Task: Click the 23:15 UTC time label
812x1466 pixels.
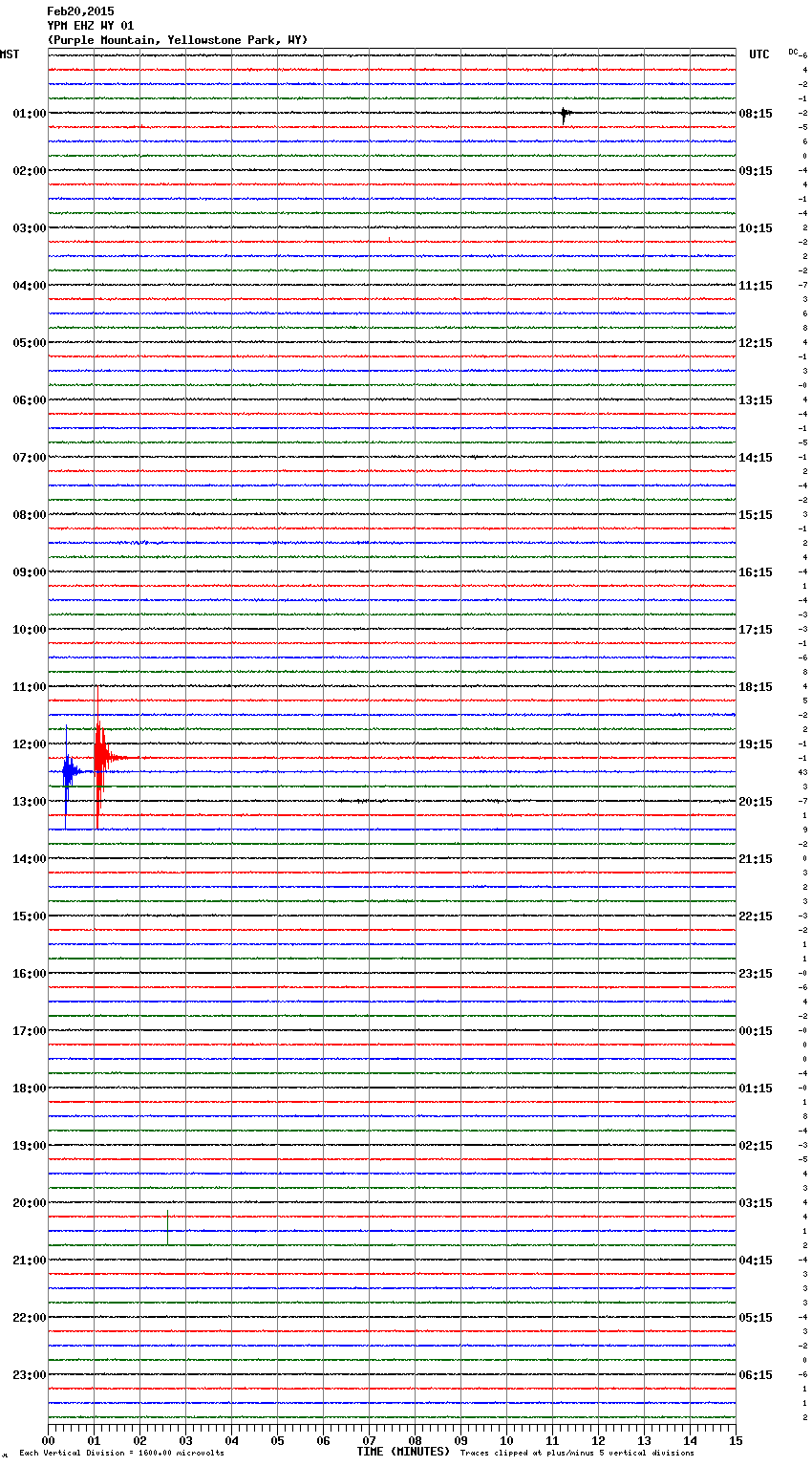Action: click(x=756, y=974)
